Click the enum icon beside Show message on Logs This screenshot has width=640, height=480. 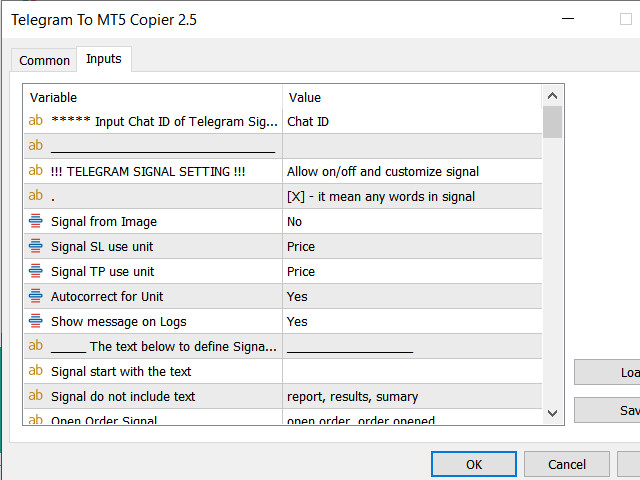(36, 321)
